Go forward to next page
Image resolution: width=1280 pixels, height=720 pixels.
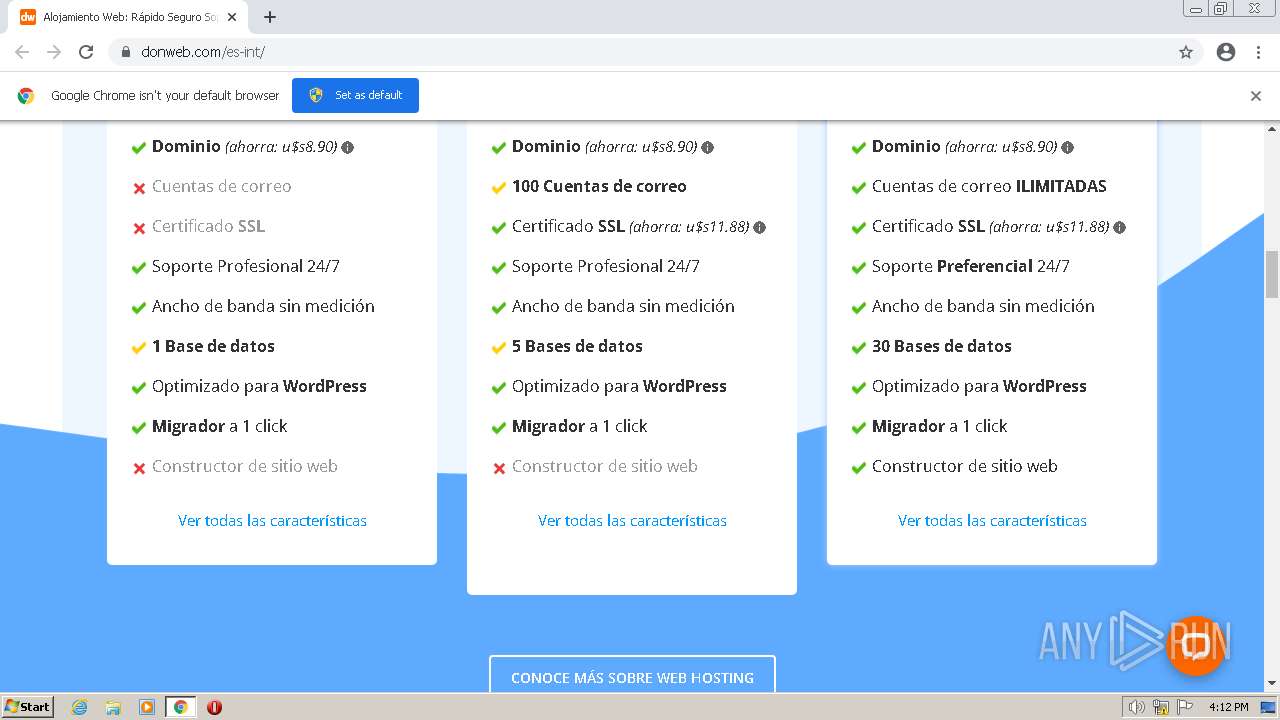click(54, 52)
